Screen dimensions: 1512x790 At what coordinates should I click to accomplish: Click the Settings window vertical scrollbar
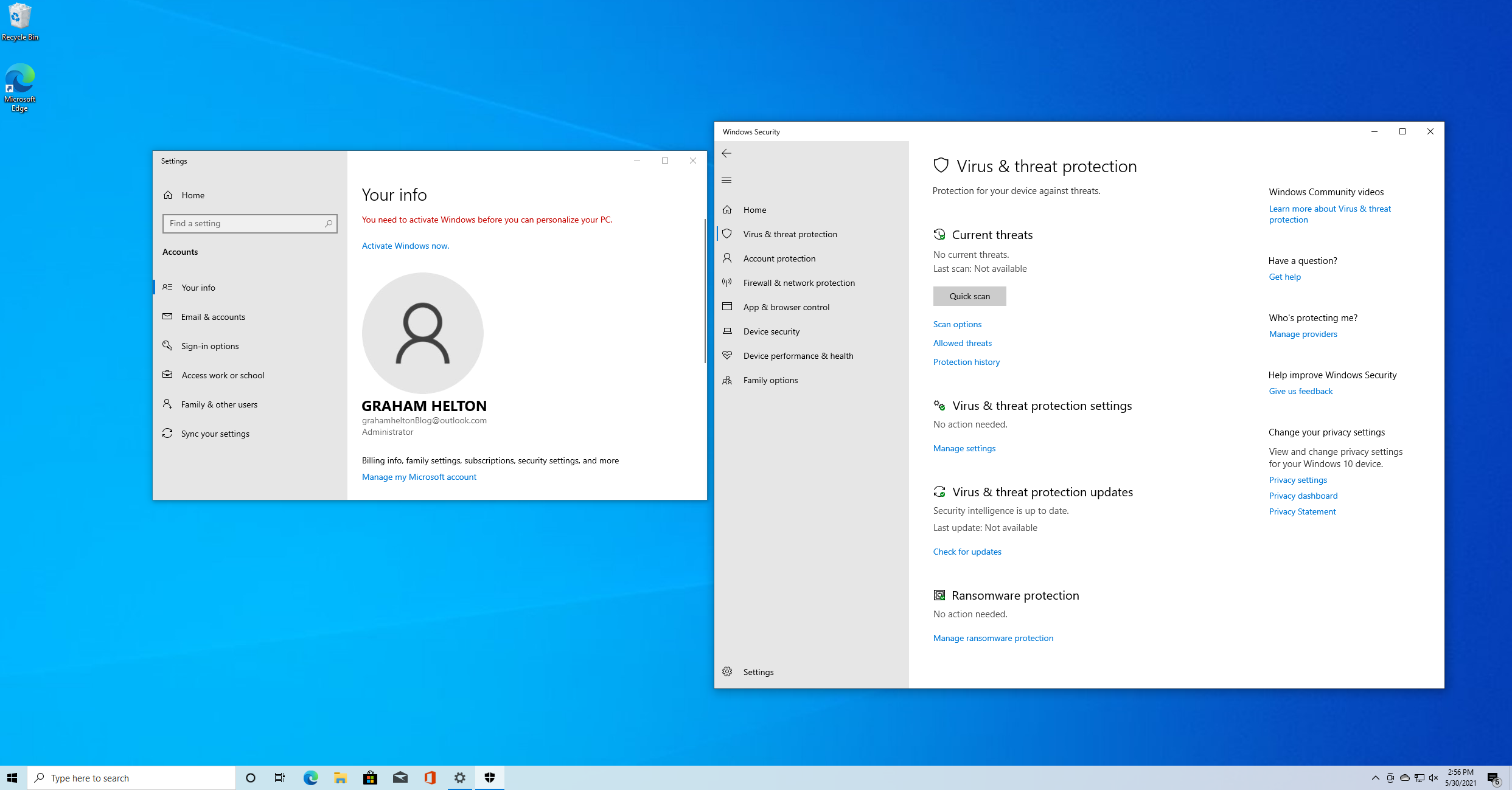pos(705,291)
